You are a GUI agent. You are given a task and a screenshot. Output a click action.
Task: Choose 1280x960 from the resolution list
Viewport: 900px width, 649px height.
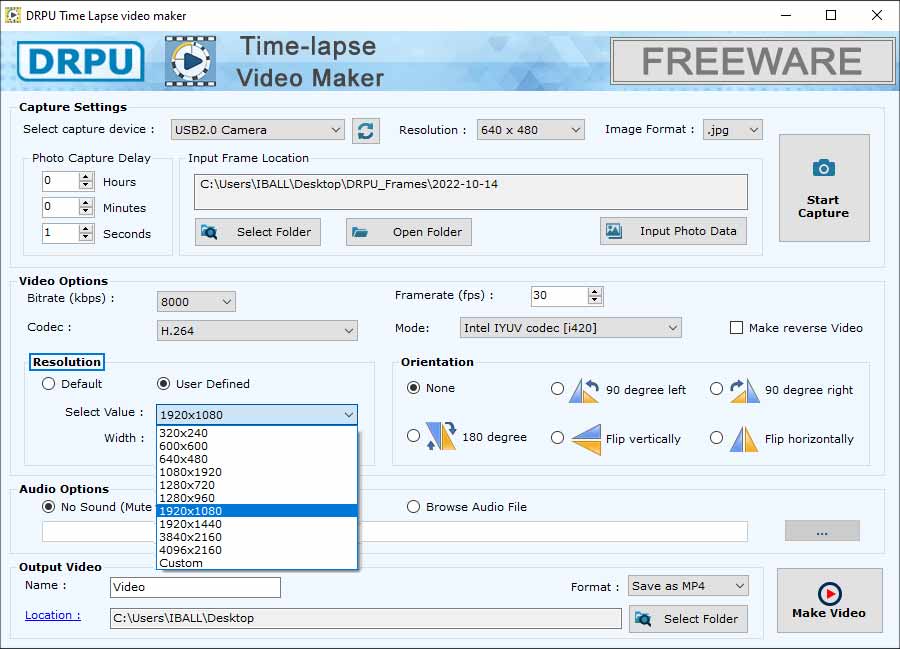click(x=257, y=498)
